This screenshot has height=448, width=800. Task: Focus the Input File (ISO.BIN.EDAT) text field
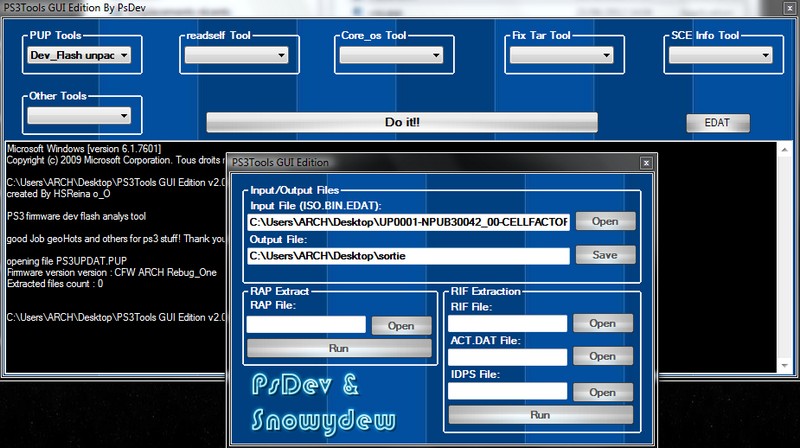pyautogui.click(x=408, y=221)
